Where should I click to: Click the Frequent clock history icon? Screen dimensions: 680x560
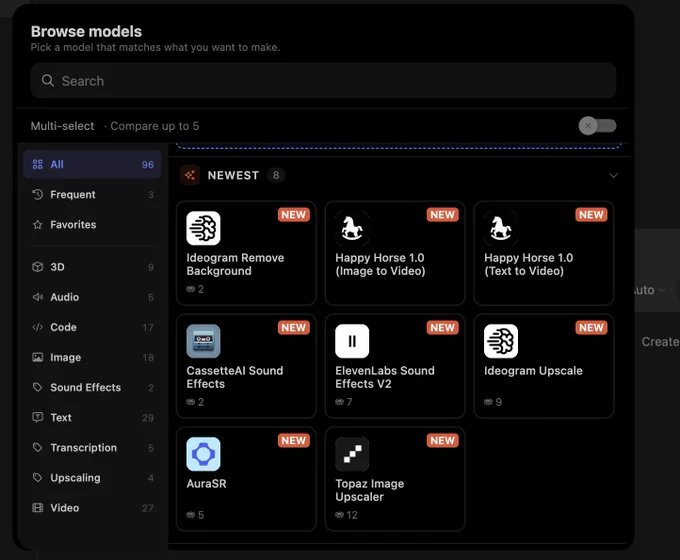tap(38, 194)
